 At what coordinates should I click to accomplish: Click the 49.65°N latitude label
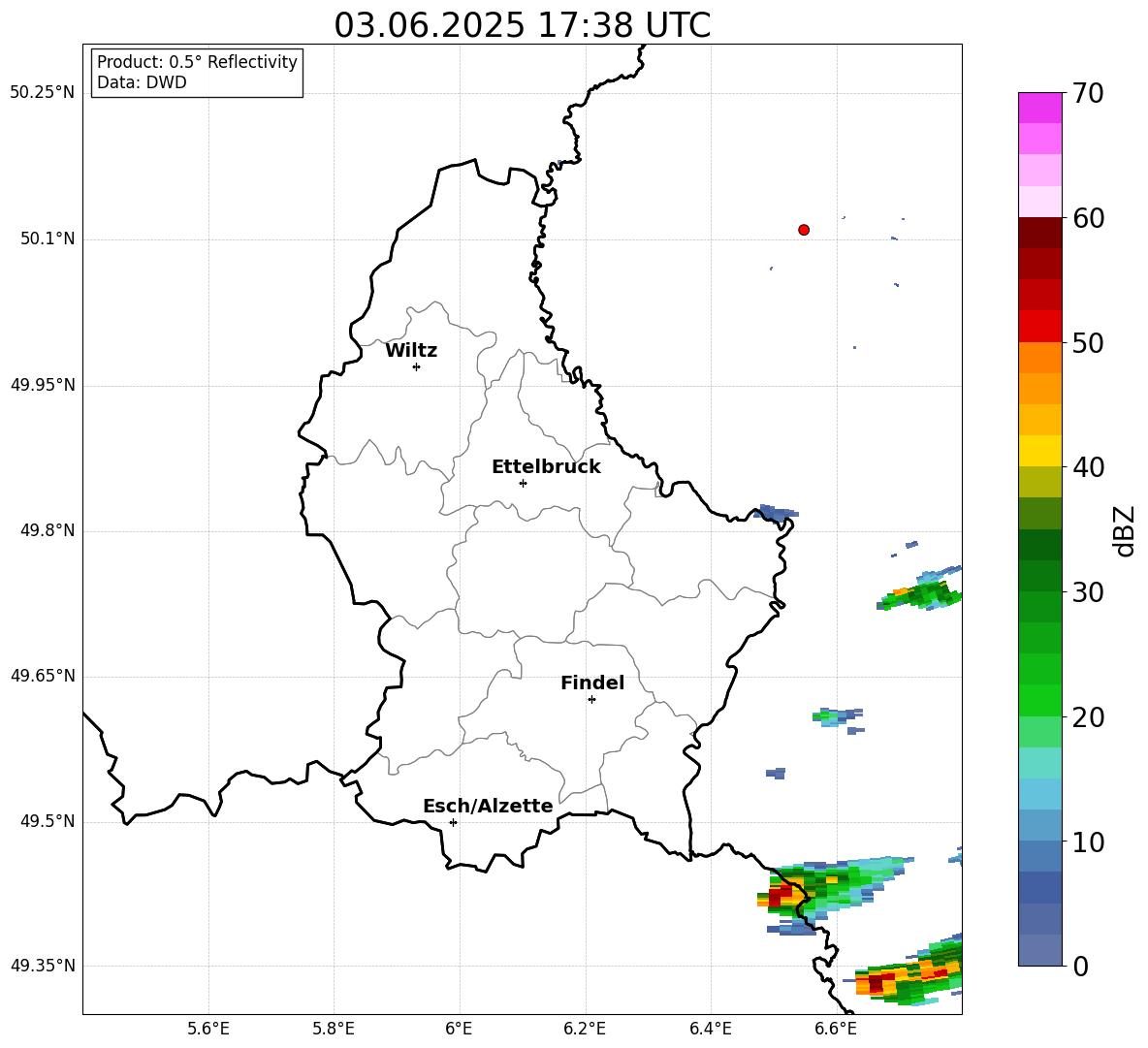point(42,676)
